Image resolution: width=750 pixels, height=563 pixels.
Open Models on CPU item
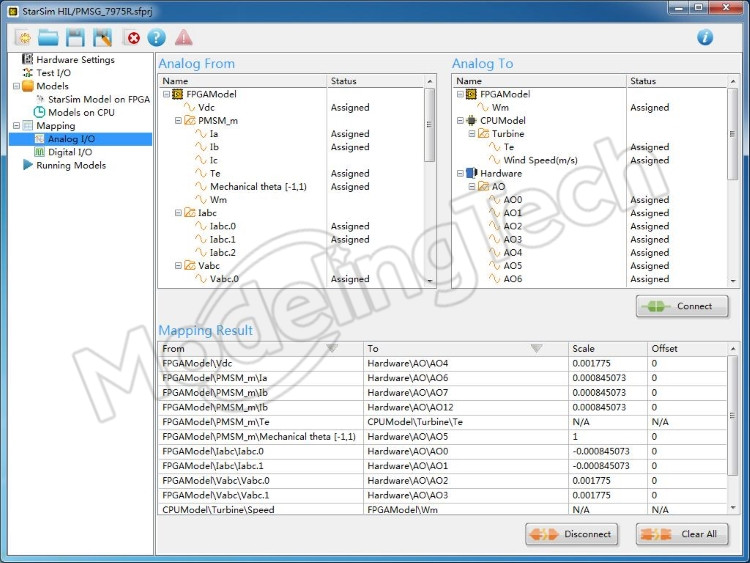tap(81, 112)
